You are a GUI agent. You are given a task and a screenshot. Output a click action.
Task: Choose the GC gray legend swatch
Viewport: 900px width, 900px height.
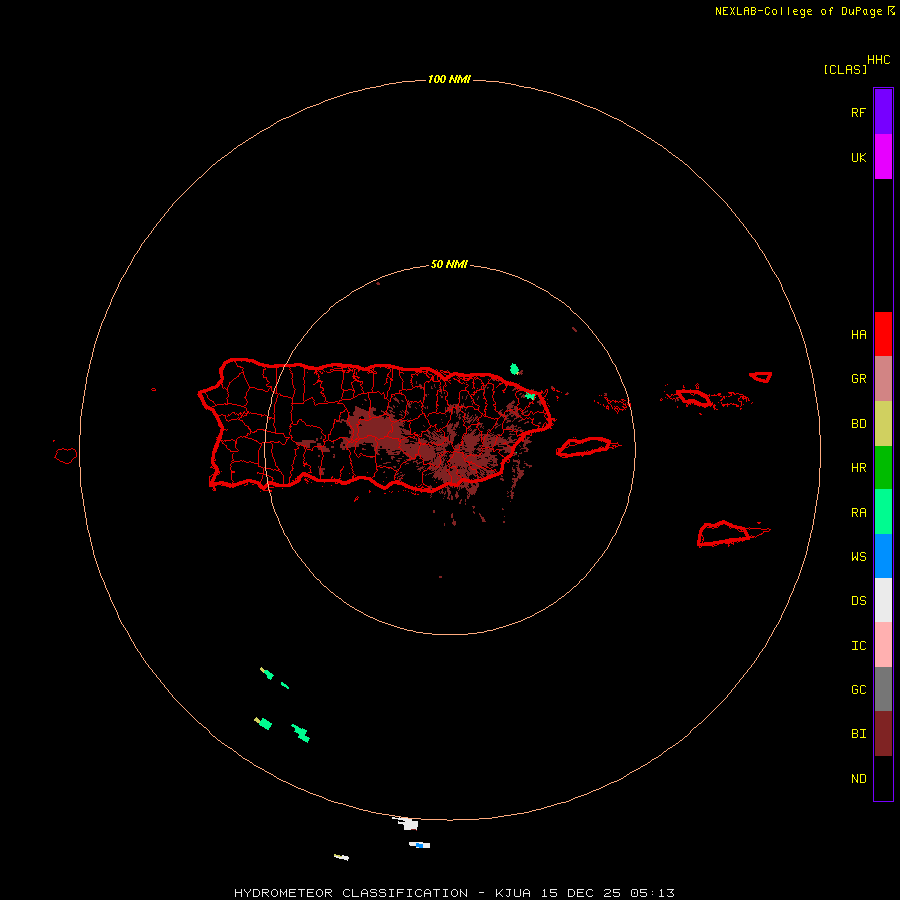[883, 689]
